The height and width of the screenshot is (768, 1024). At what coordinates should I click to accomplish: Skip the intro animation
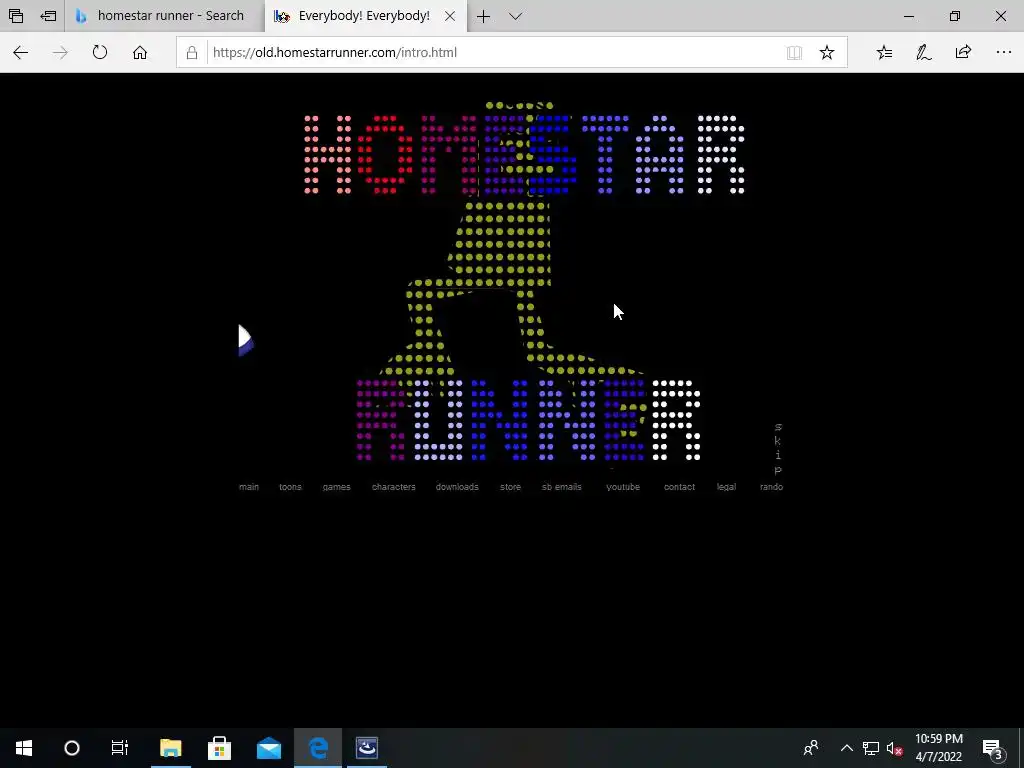[778, 449]
